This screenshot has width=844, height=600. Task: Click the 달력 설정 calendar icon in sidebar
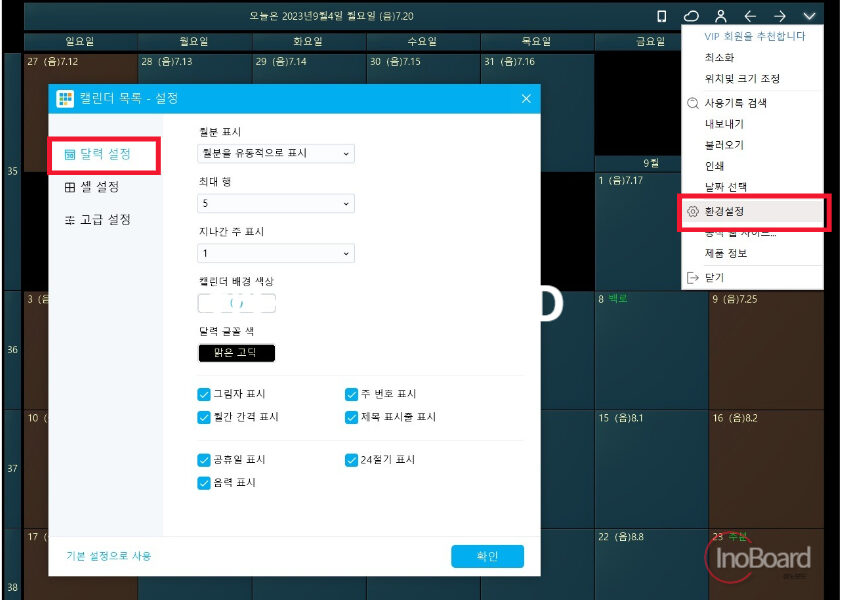point(69,154)
